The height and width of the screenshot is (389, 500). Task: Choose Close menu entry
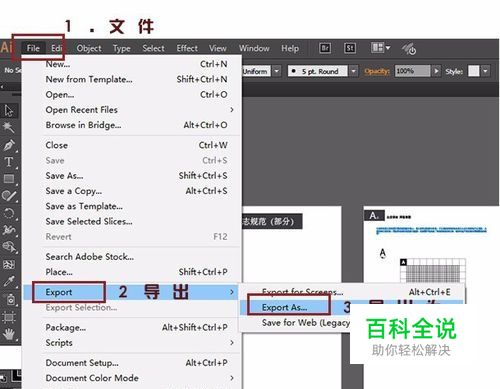(x=132, y=145)
